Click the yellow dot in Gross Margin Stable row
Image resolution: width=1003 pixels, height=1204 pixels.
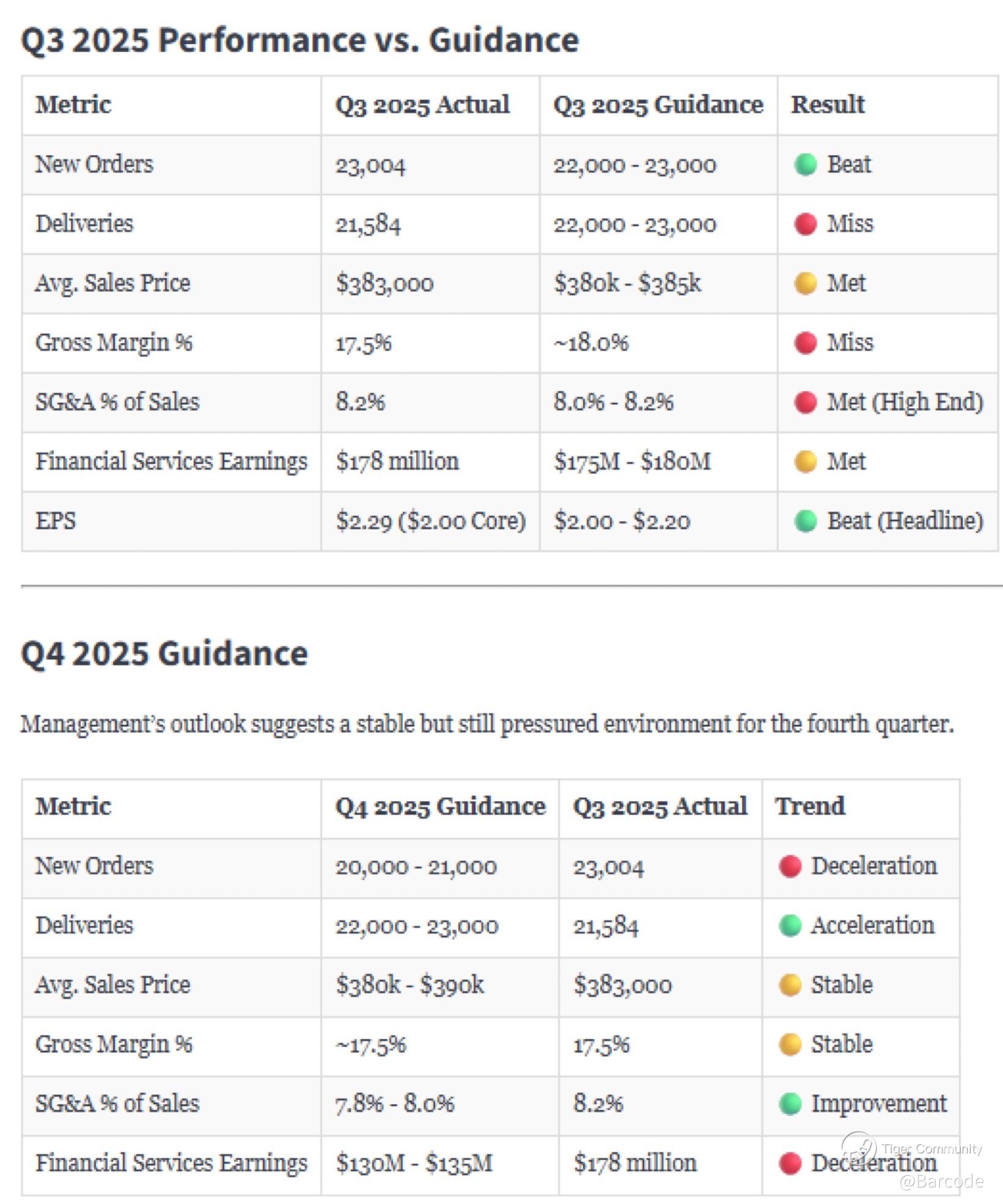click(x=790, y=1044)
